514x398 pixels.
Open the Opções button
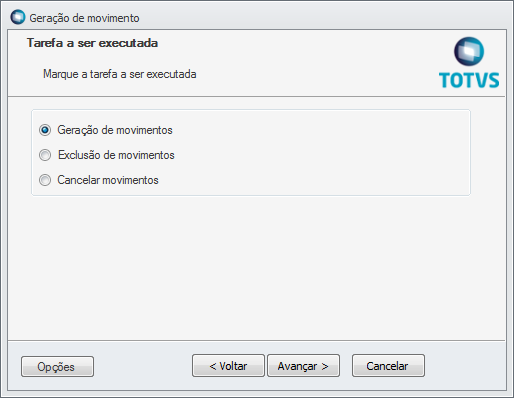[x=57, y=367]
